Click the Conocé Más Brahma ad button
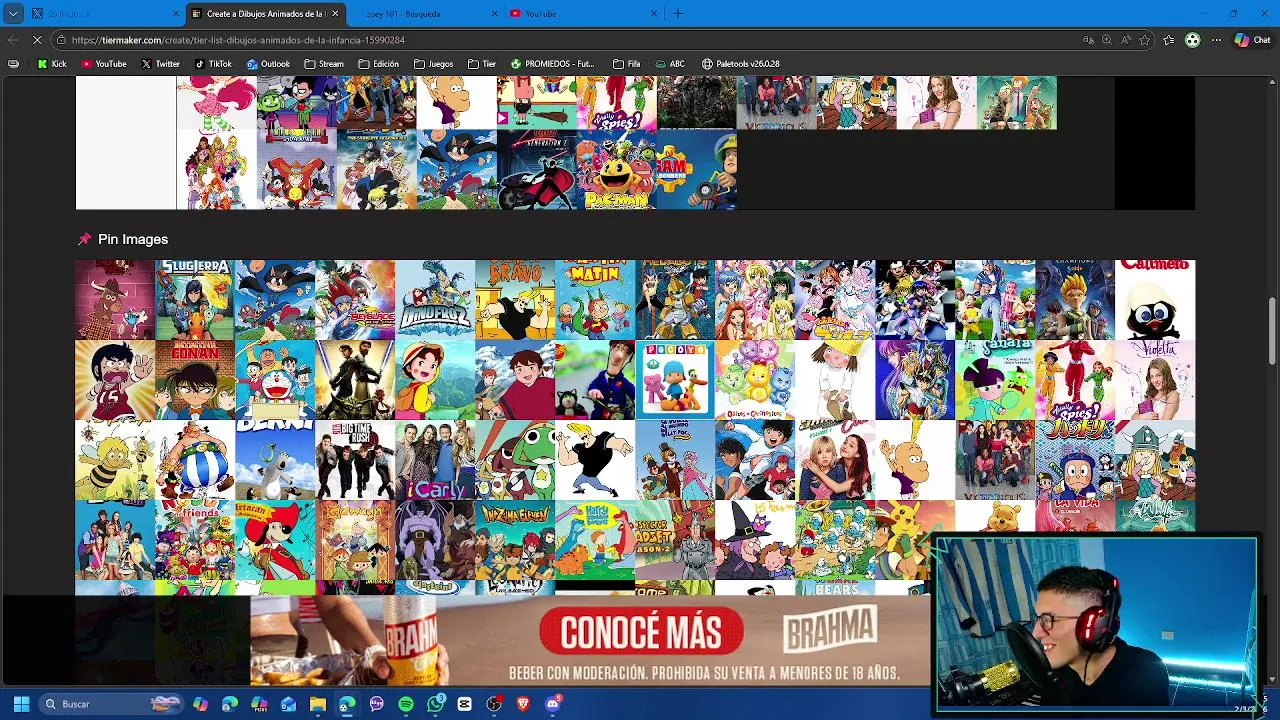1280x720 pixels. (641, 632)
